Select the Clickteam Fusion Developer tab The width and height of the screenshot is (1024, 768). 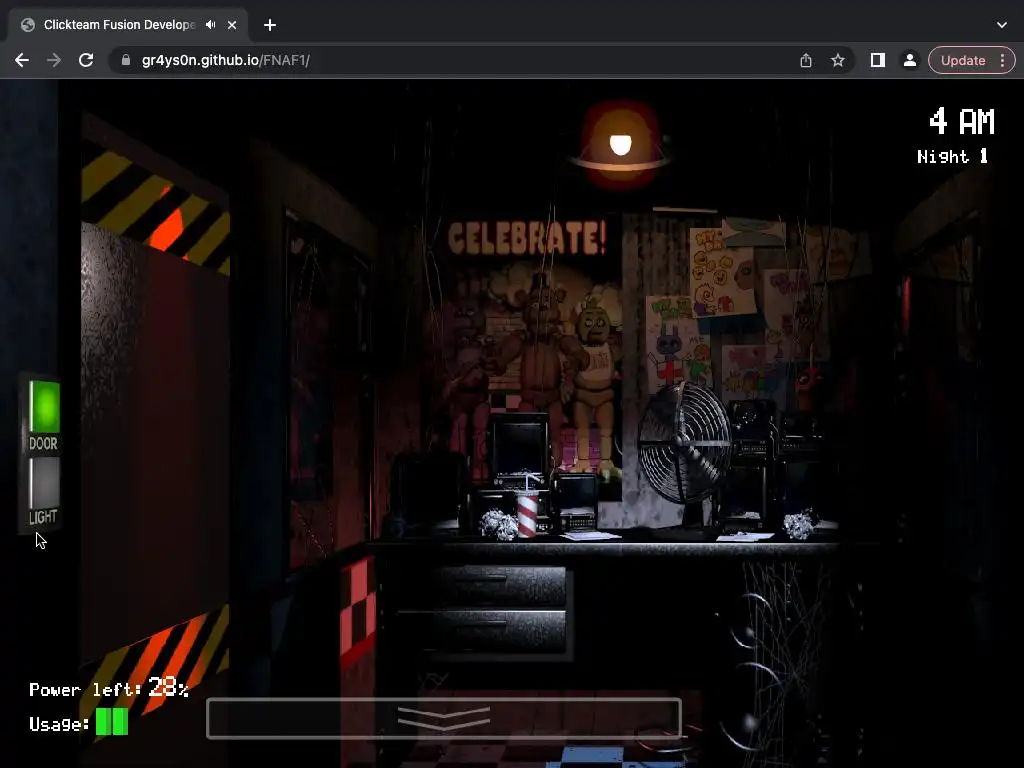[119, 25]
